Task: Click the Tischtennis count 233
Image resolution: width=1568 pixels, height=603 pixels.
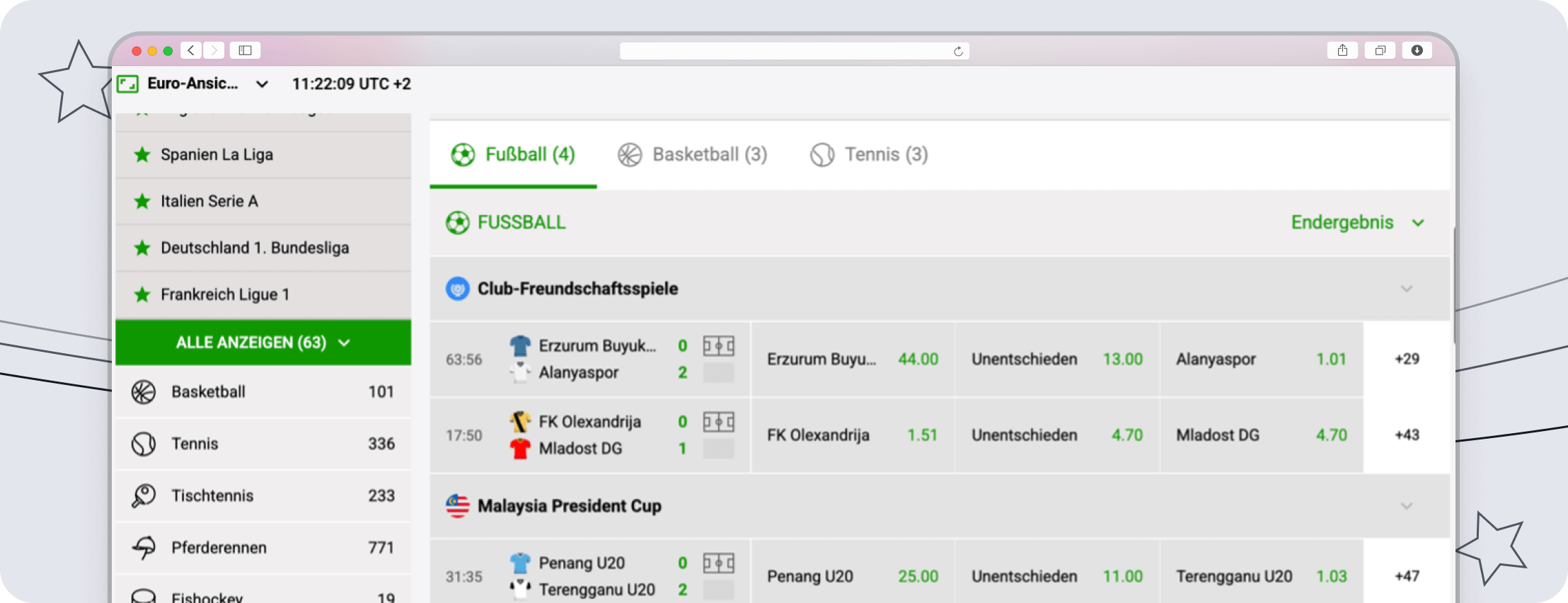Action: click(381, 495)
